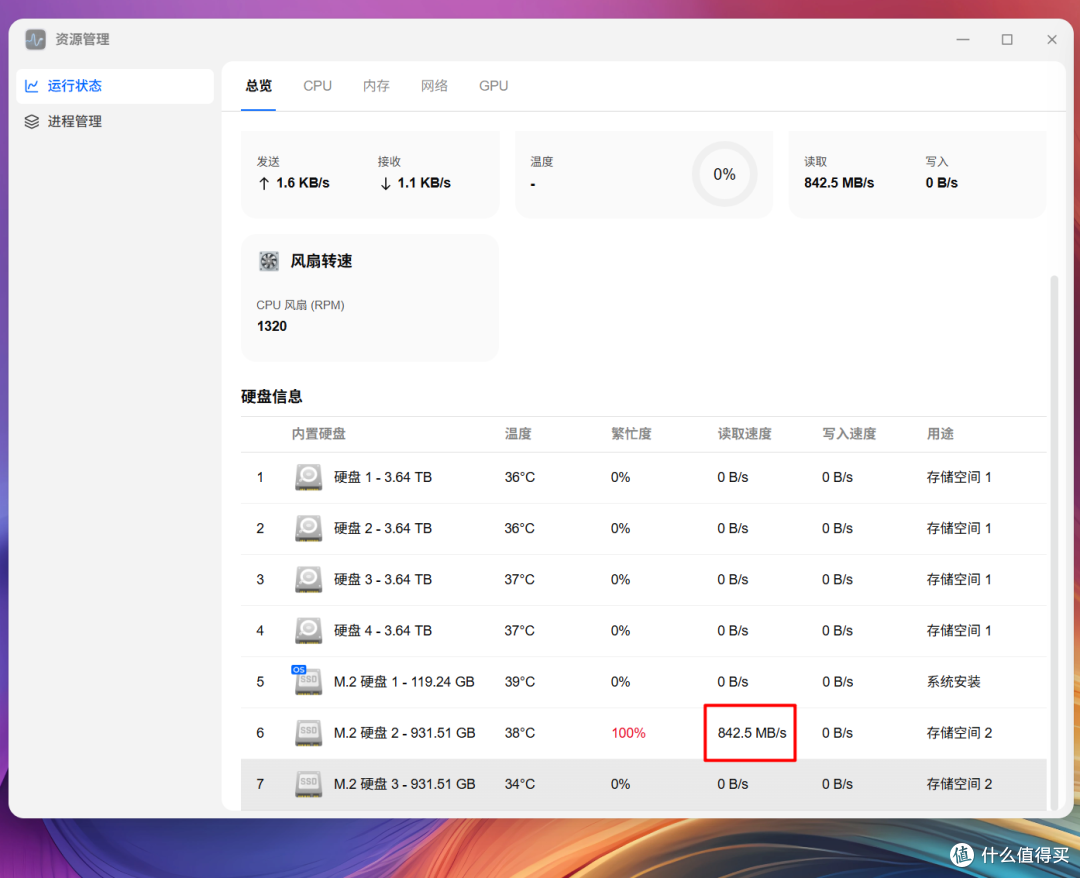Image resolution: width=1080 pixels, height=878 pixels.
Task: Click the 繁忙度 column header
Action: coord(631,434)
